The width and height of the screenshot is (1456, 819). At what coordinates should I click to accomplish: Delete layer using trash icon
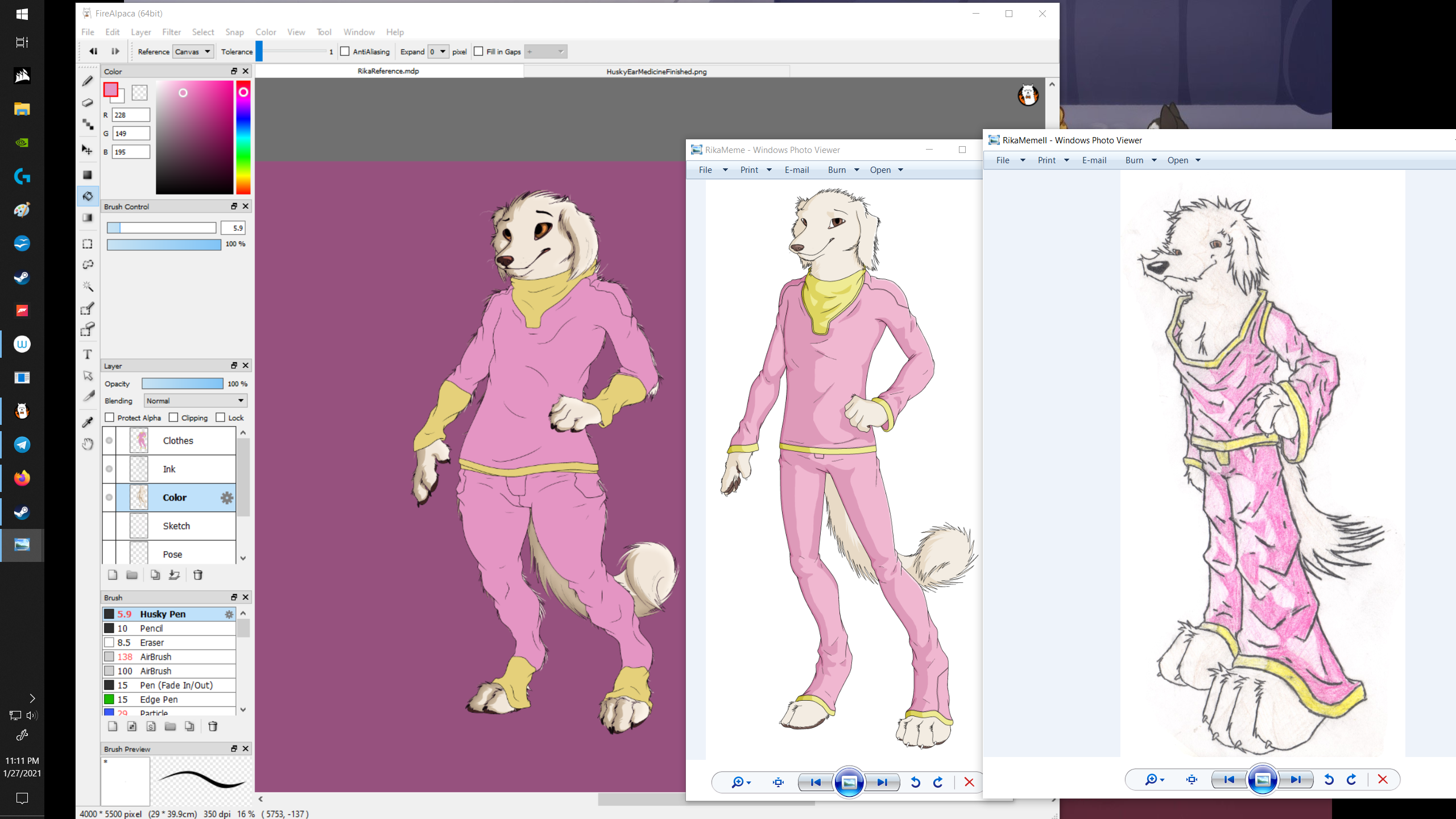198,575
